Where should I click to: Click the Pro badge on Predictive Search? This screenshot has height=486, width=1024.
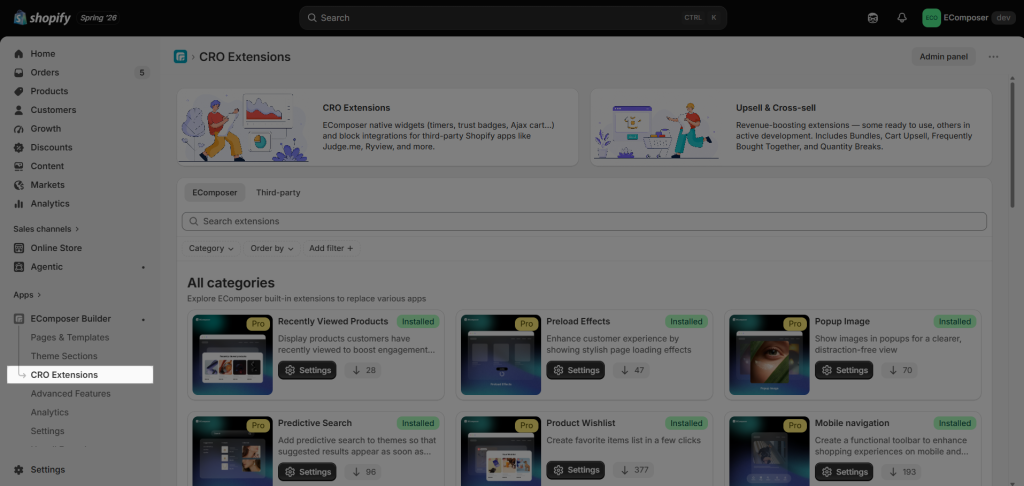[259, 425]
